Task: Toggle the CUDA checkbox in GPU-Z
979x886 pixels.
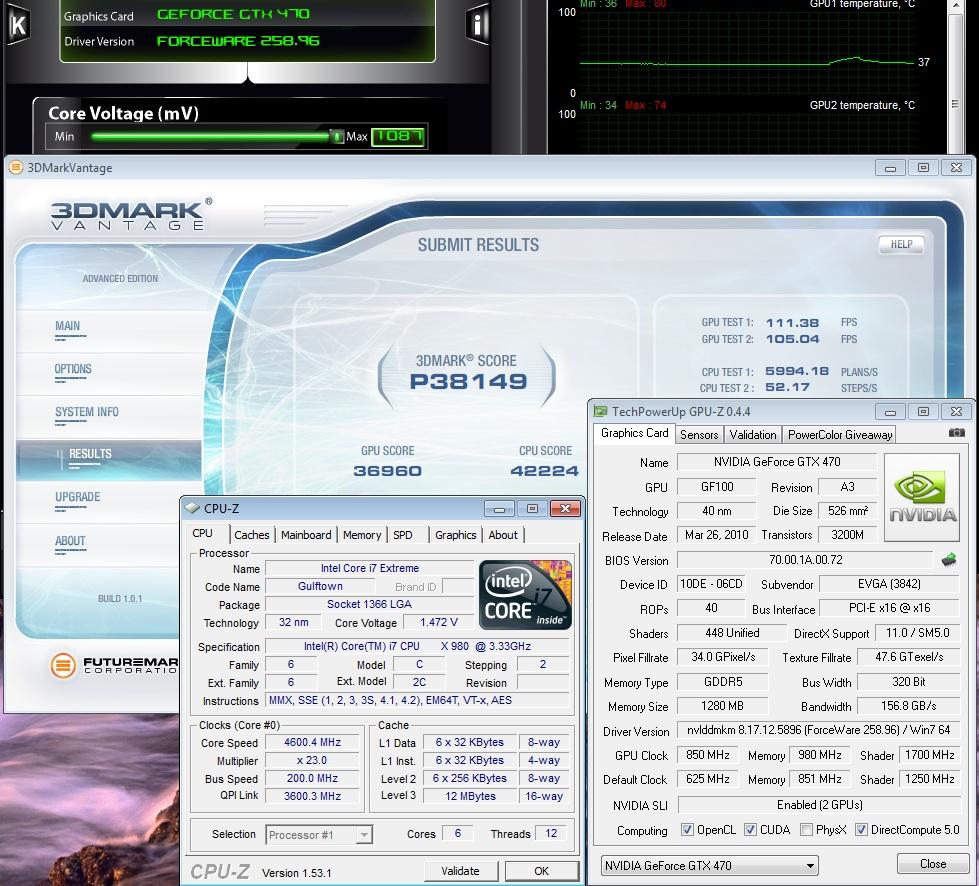Action: (750, 830)
